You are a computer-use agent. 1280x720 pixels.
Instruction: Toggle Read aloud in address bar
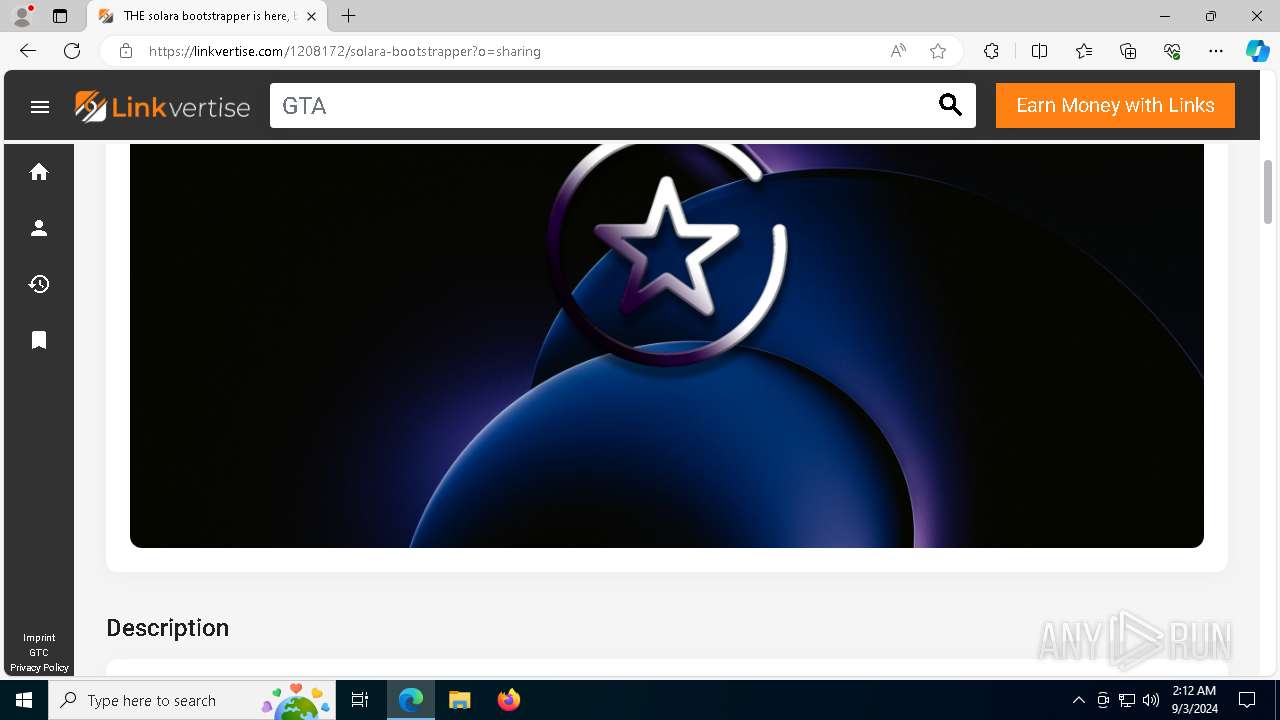pyautogui.click(x=898, y=51)
